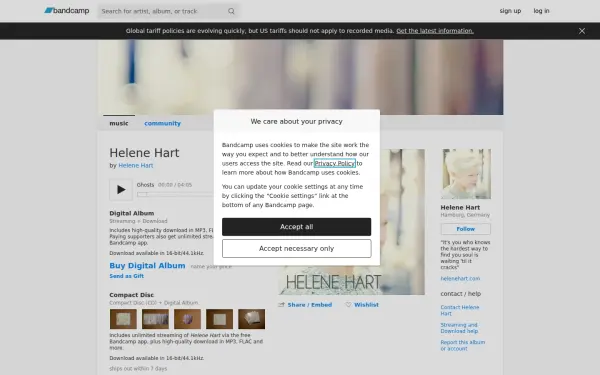
Task: Click Send as Gift
Action: tap(126, 276)
